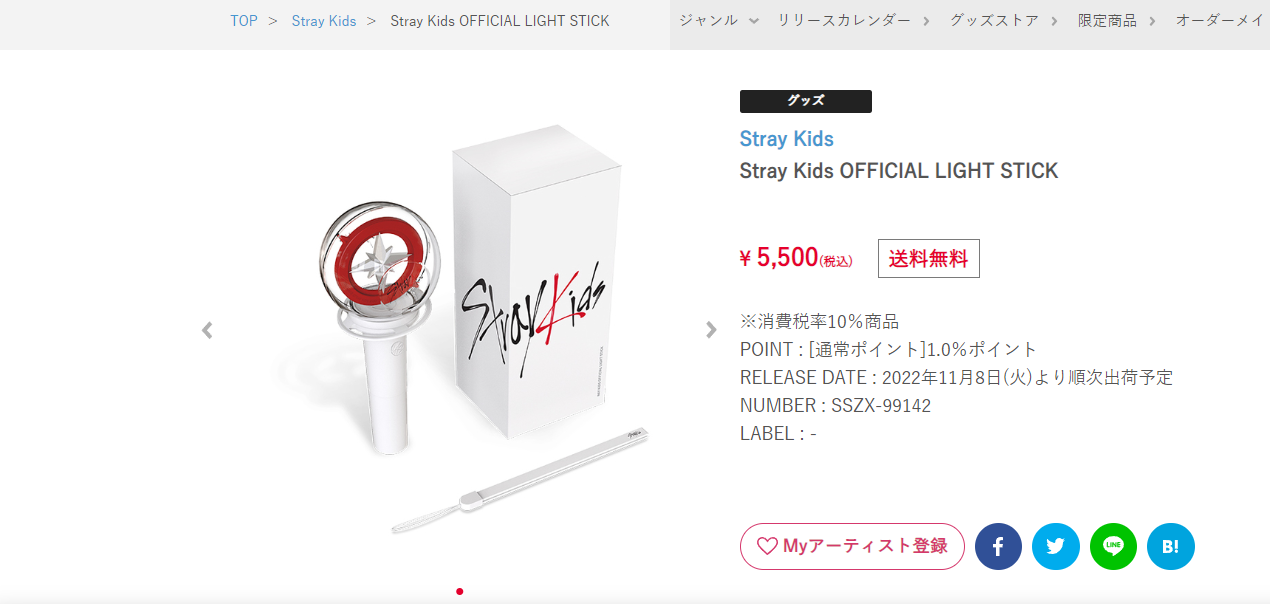Share product via LINE icon

[x=1113, y=547]
